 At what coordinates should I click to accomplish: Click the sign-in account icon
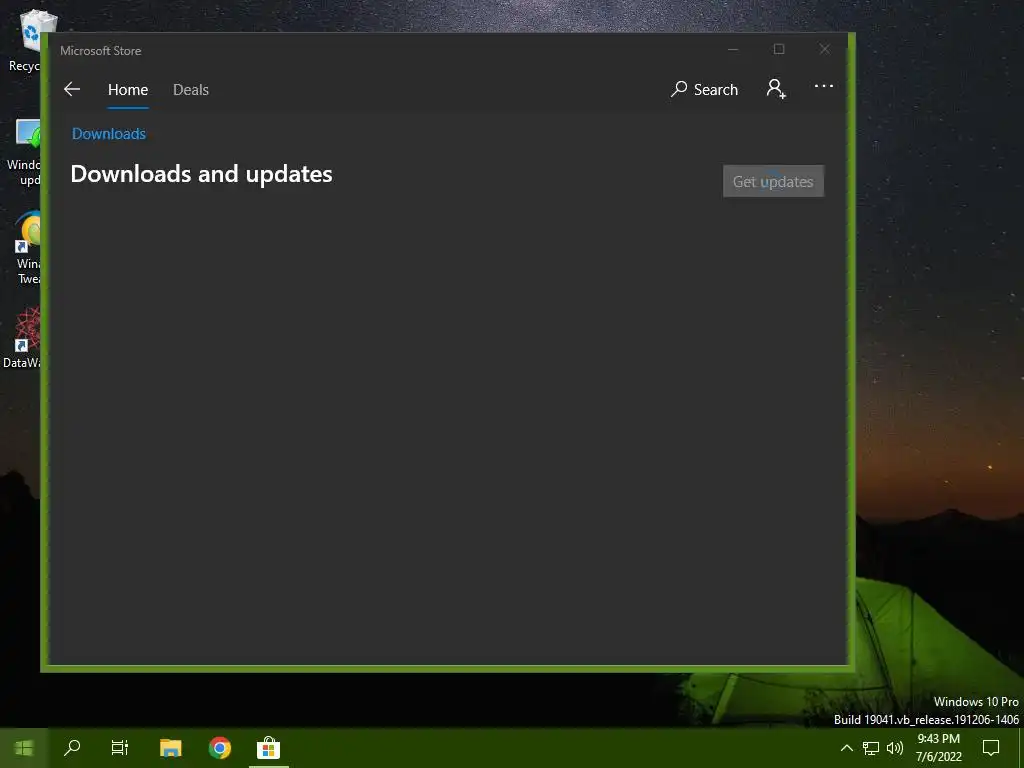776,89
